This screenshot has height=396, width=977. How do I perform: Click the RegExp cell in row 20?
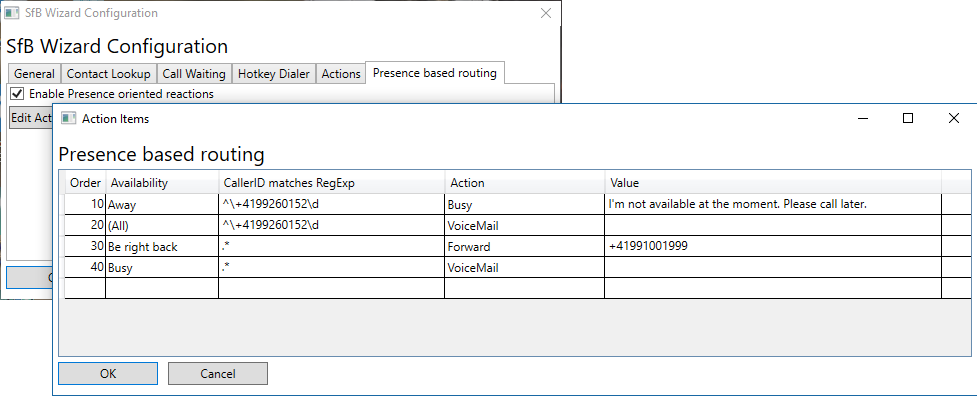click(x=331, y=225)
